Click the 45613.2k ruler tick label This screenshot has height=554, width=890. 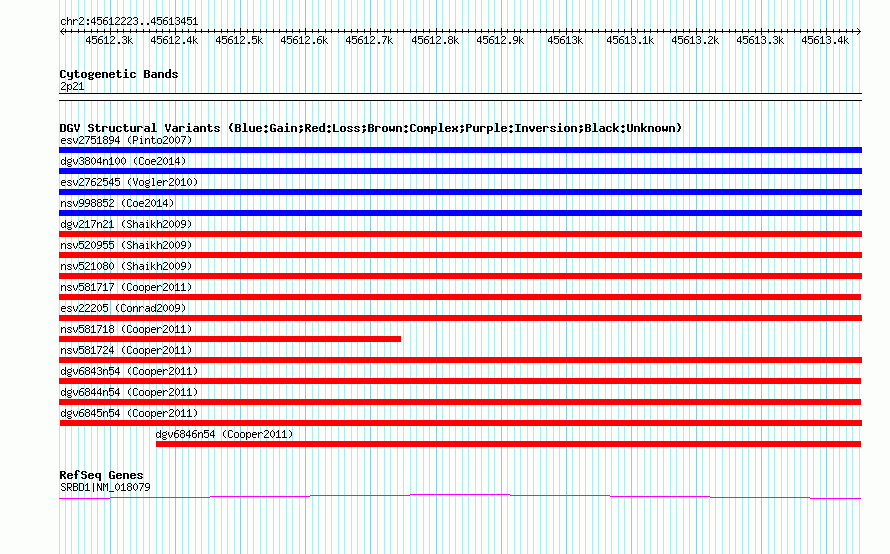(x=695, y=40)
